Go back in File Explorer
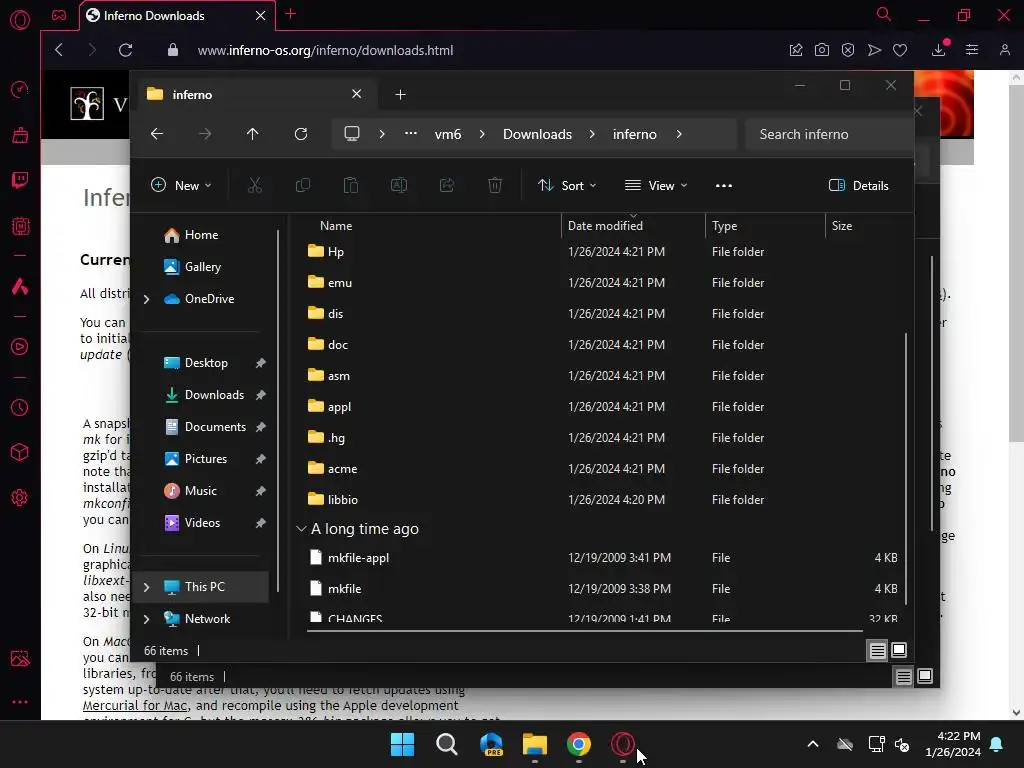The width and height of the screenshot is (1024, 768). coord(157,134)
